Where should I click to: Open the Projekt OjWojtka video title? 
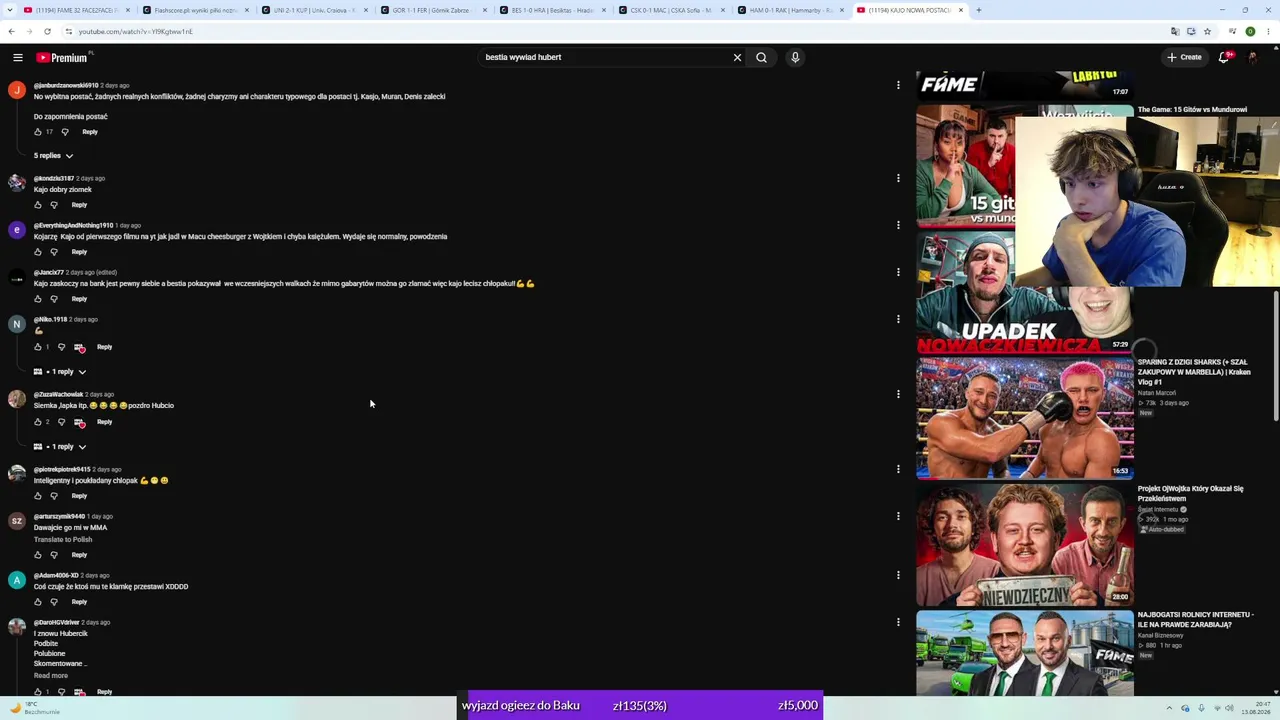(1190, 493)
